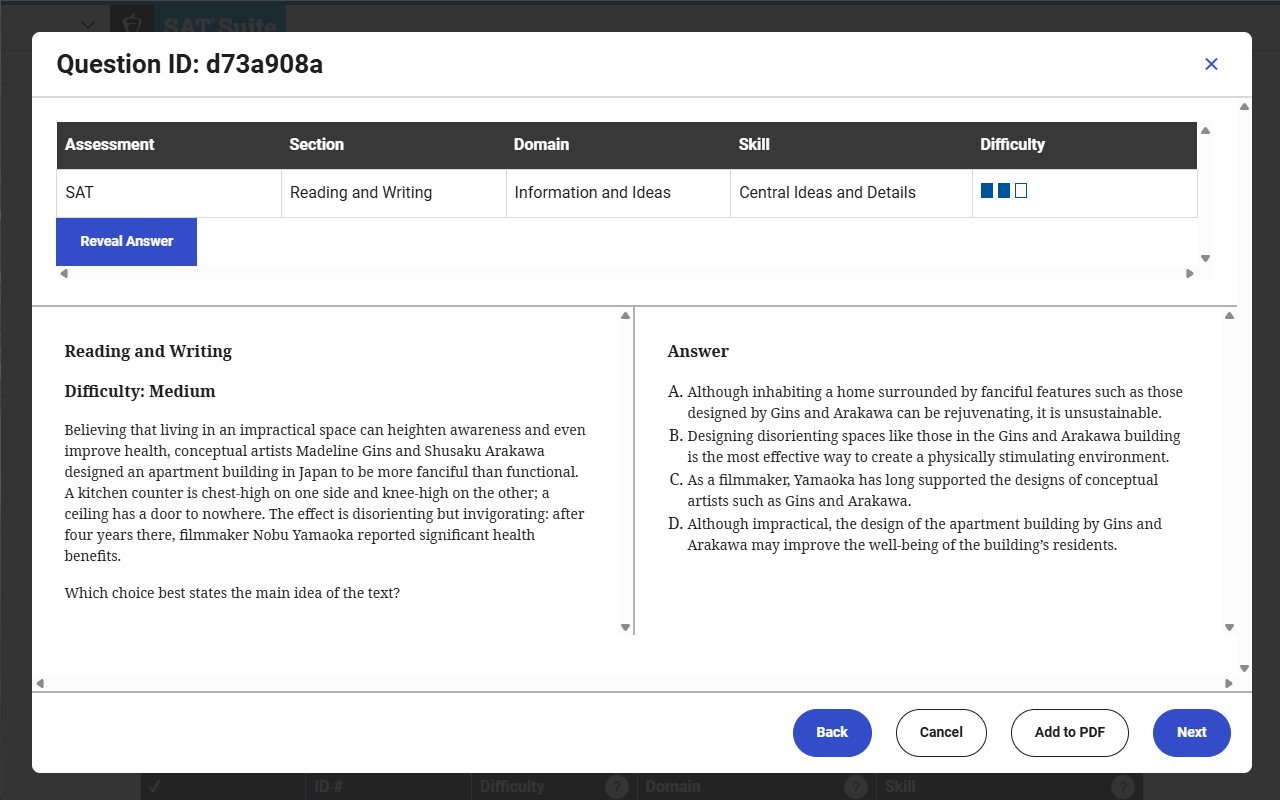The height and width of the screenshot is (800, 1280).
Task: Click the scroll-down arrow of the table's vertical scrollbar
Action: (x=1205, y=258)
